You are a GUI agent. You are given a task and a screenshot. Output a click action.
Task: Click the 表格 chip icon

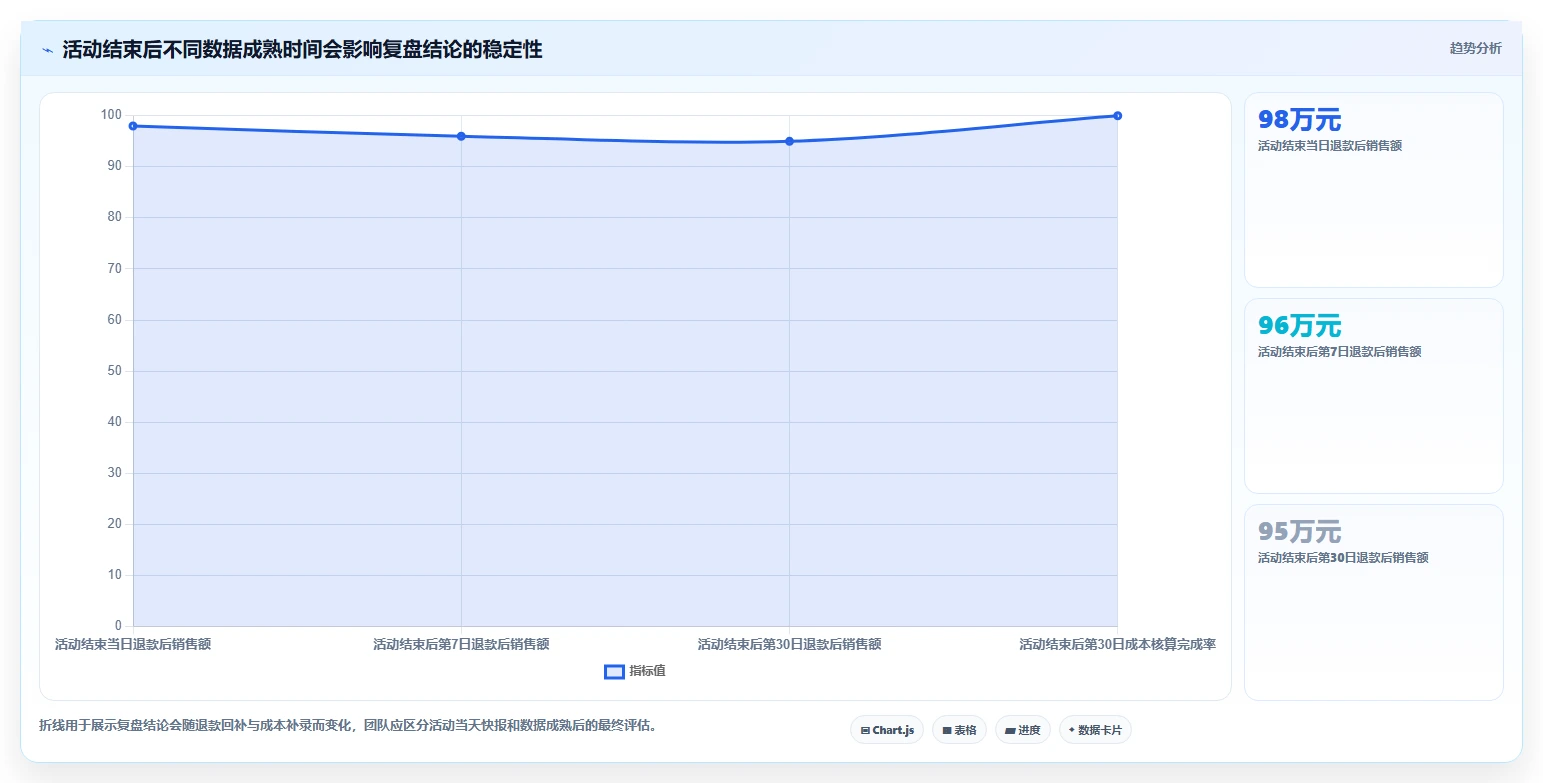click(x=947, y=731)
